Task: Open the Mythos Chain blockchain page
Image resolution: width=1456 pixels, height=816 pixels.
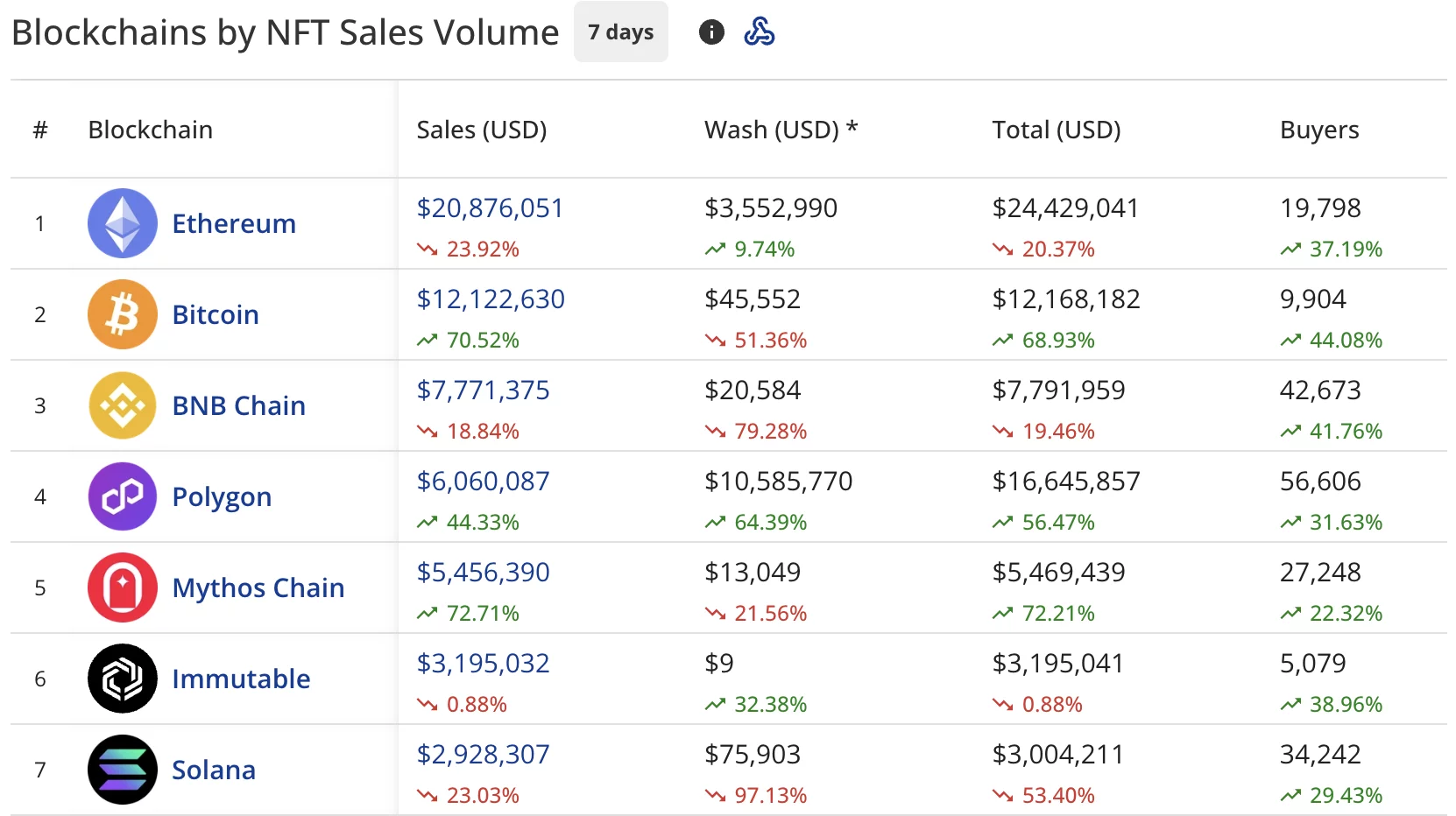Action: (258, 587)
